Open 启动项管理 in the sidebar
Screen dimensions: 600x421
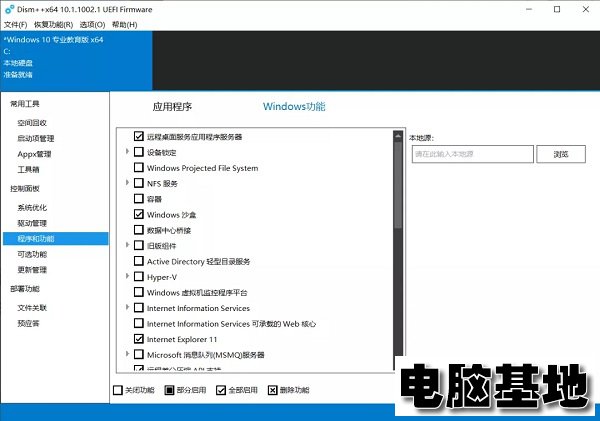tap(36, 139)
